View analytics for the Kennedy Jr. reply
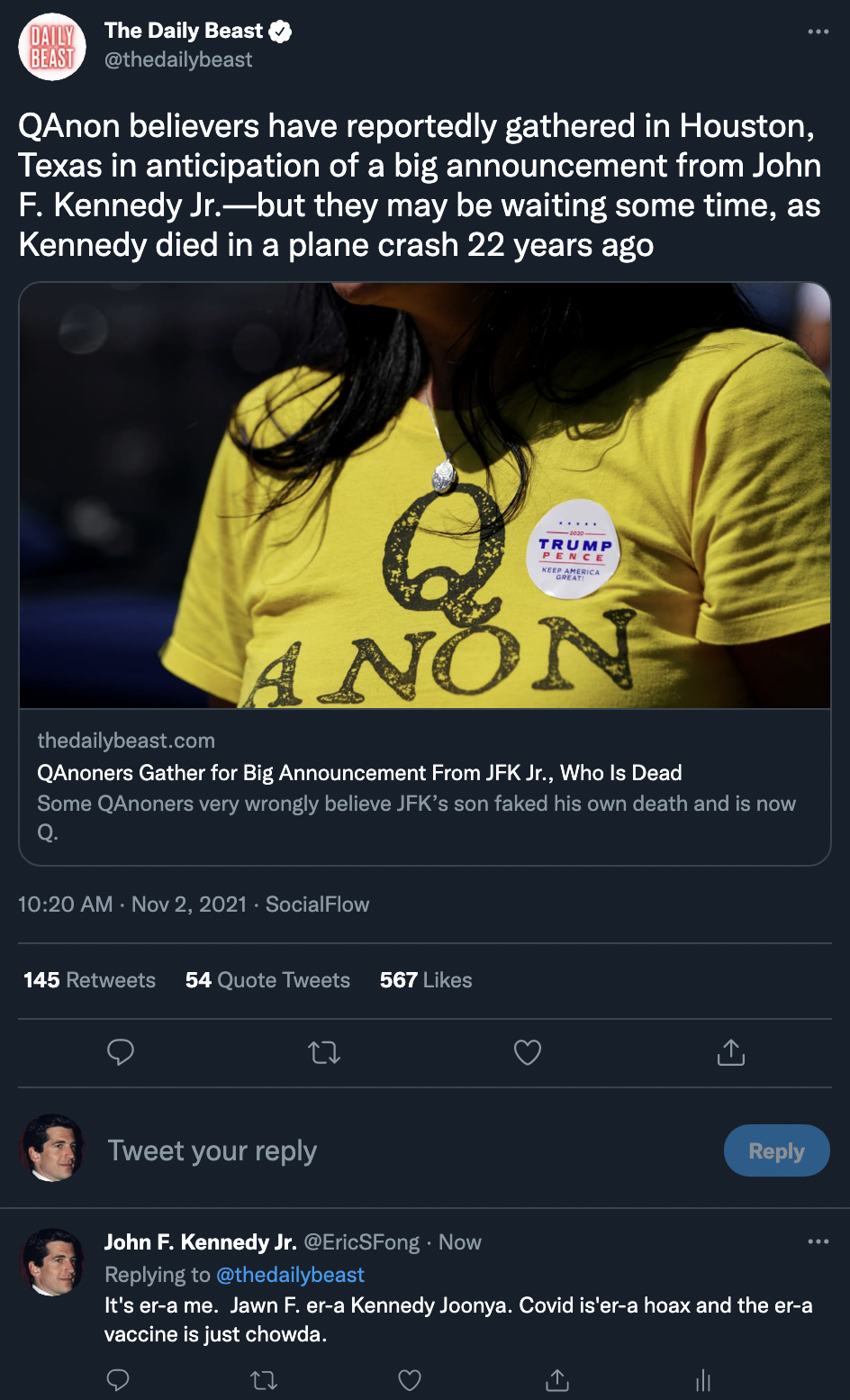This screenshot has height=1400, width=850. pyautogui.click(x=703, y=1379)
